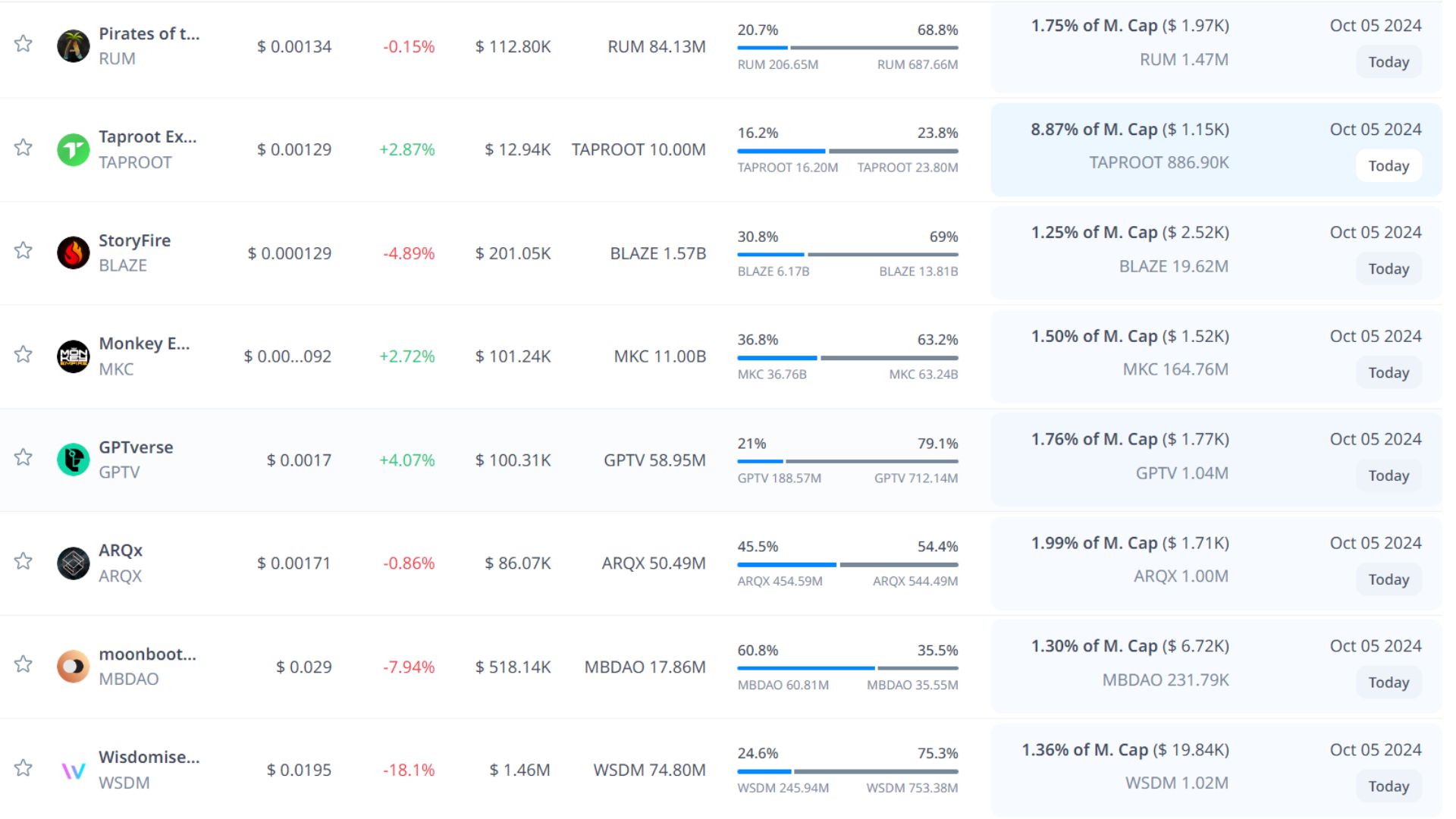
Task: Star Pirates of the Caribbean as favorite
Action: pyautogui.click(x=24, y=44)
